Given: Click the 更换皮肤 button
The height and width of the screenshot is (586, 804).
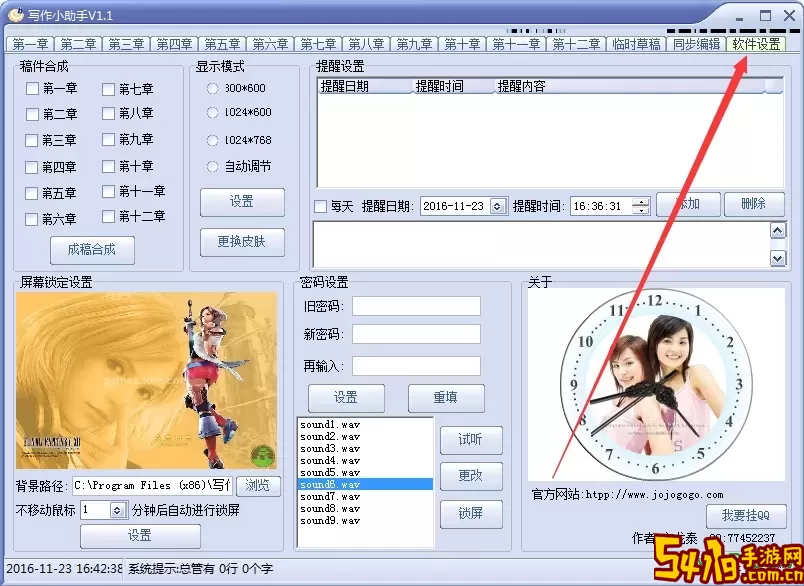Looking at the screenshot, I should (242, 242).
